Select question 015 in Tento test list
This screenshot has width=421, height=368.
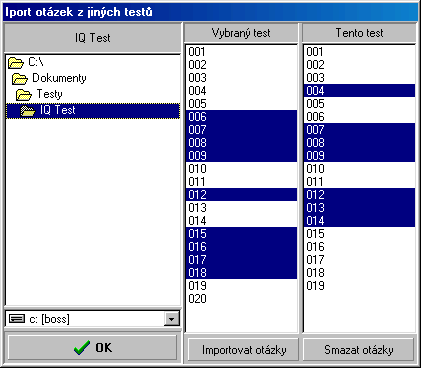pyautogui.click(x=360, y=234)
